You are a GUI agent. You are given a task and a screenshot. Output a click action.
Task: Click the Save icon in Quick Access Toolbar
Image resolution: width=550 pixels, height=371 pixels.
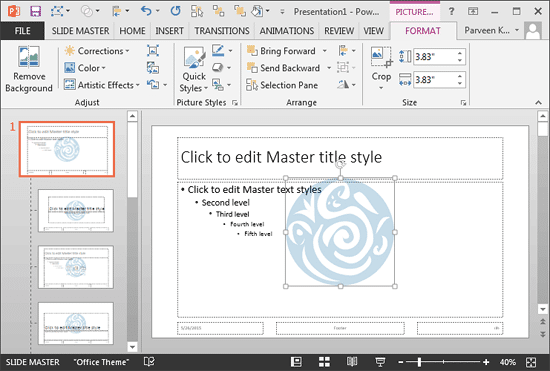(x=35, y=11)
